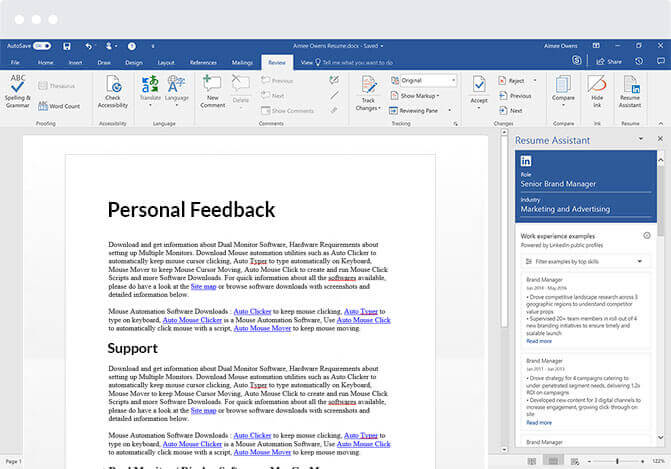
Task: Open the Reviewing Pane
Action: coord(413,111)
